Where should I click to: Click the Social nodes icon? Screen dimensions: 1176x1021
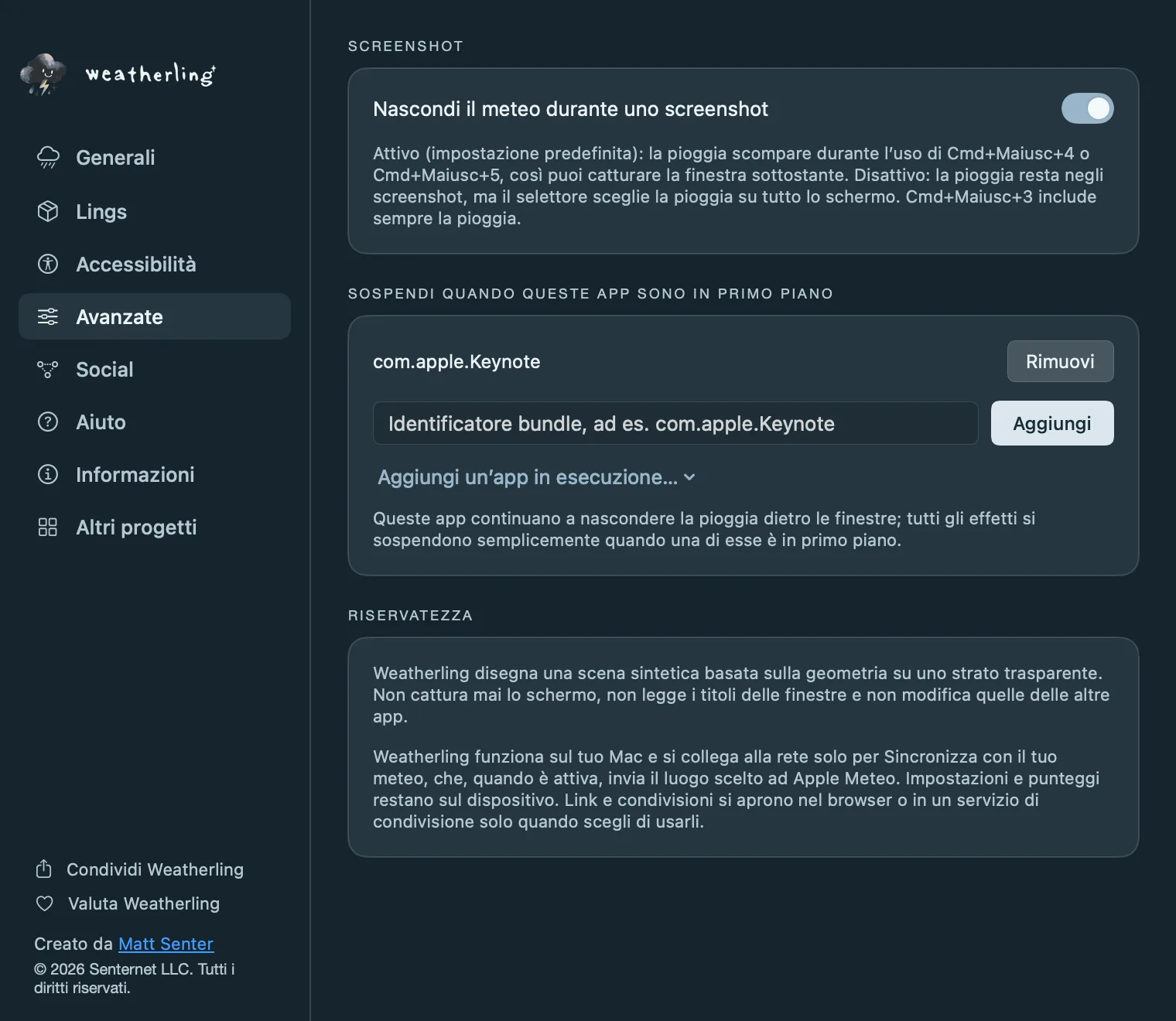point(48,369)
